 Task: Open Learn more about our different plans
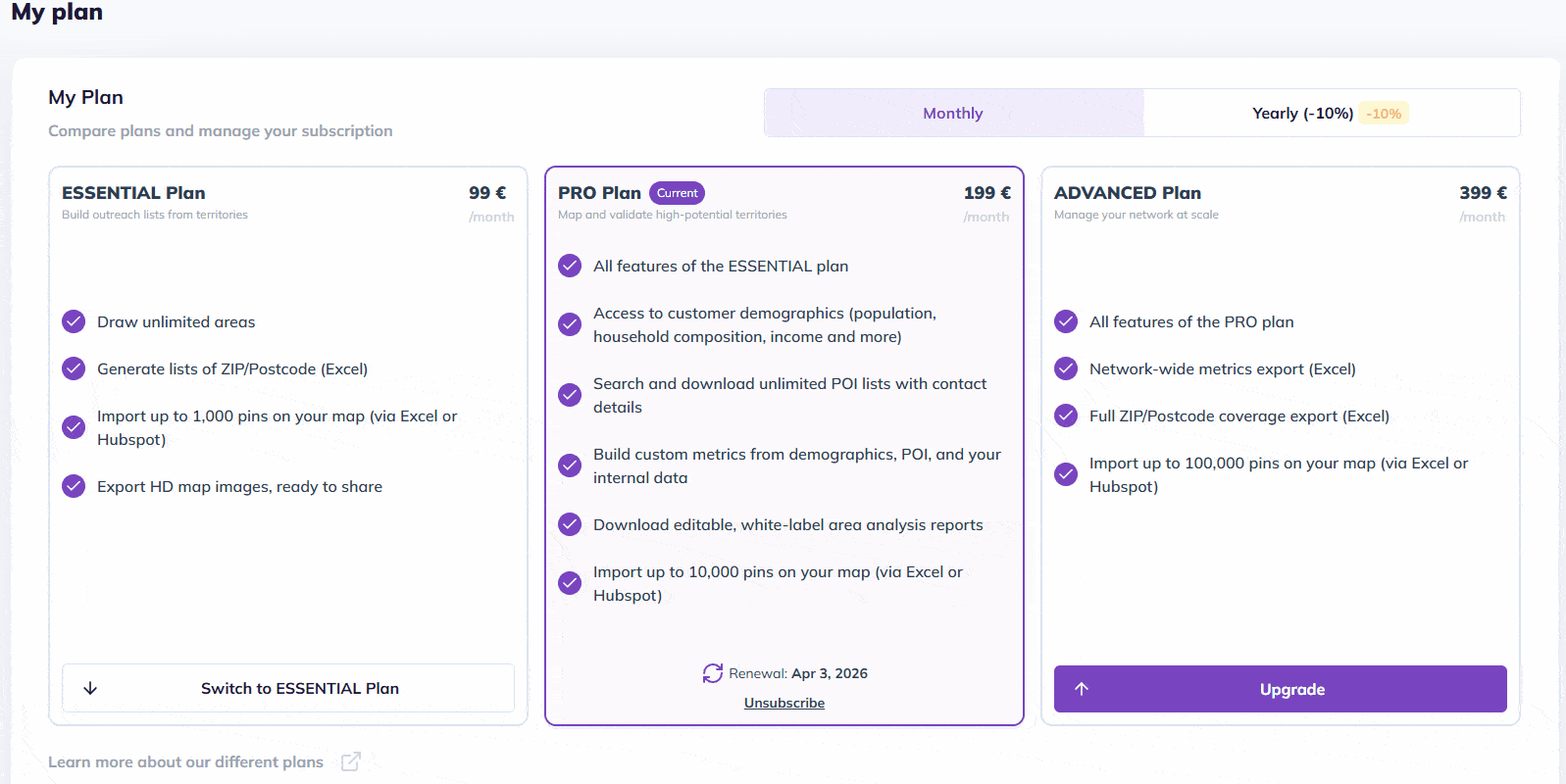coord(186,761)
